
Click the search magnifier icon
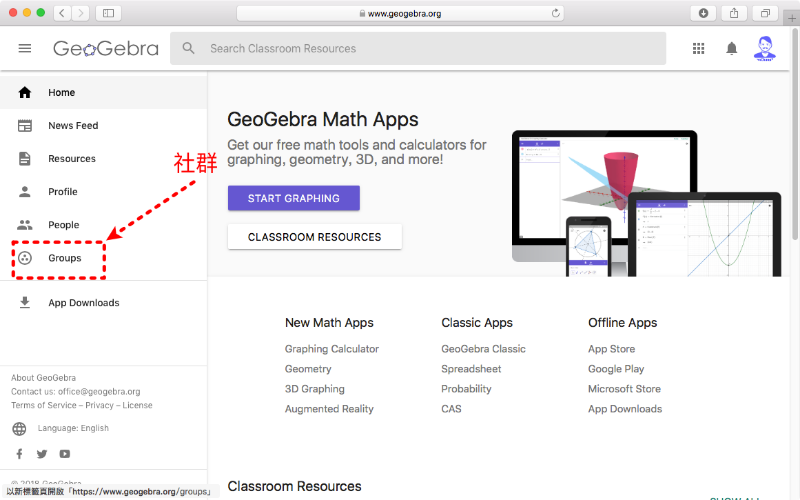[188, 48]
